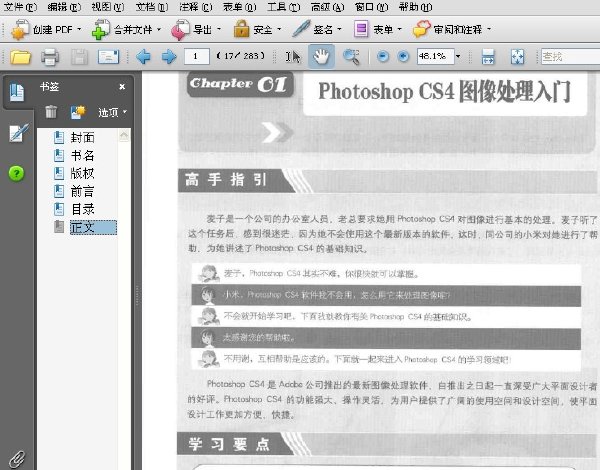Click bookmark list scroll up arrow
Viewport: 600px width, 470px height.
coord(124,135)
